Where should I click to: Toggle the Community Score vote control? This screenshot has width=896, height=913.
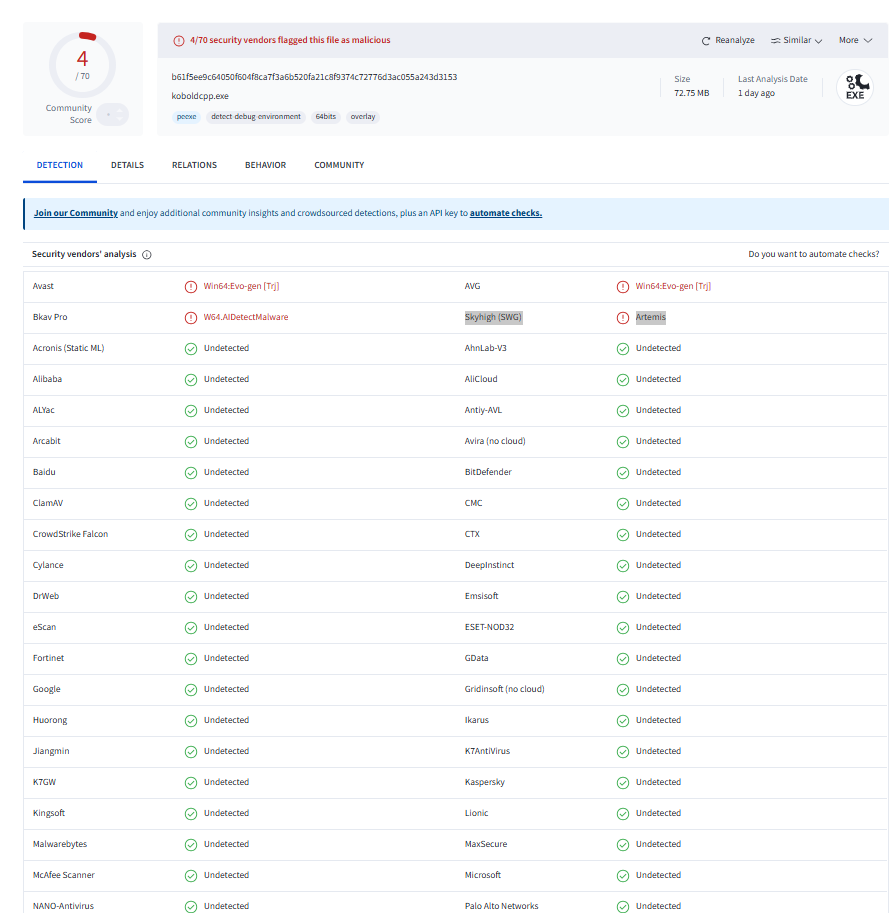[113, 115]
